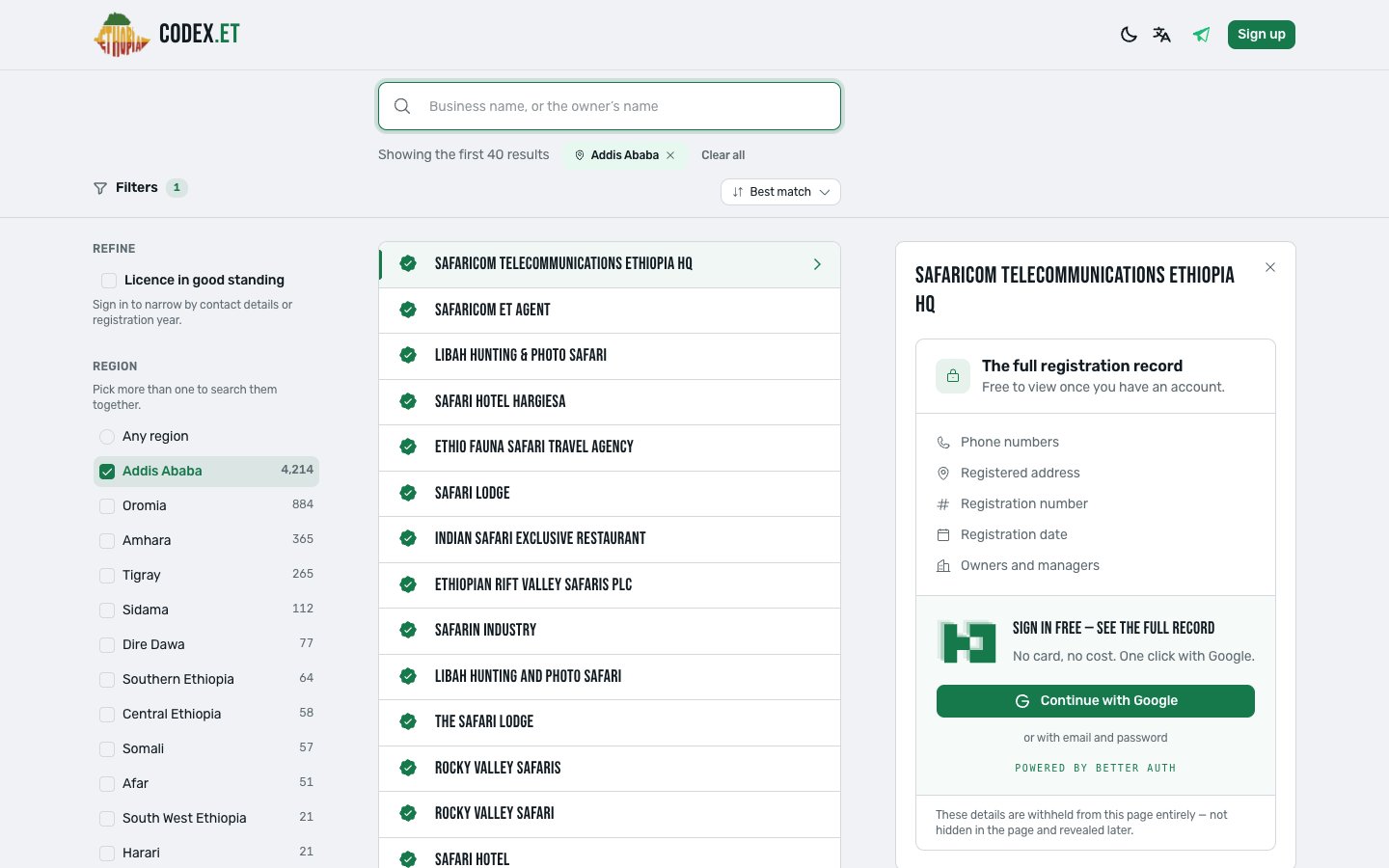The height and width of the screenshot is (868, 1389).
Task: Open the language translation icon
Action: 1162,35
